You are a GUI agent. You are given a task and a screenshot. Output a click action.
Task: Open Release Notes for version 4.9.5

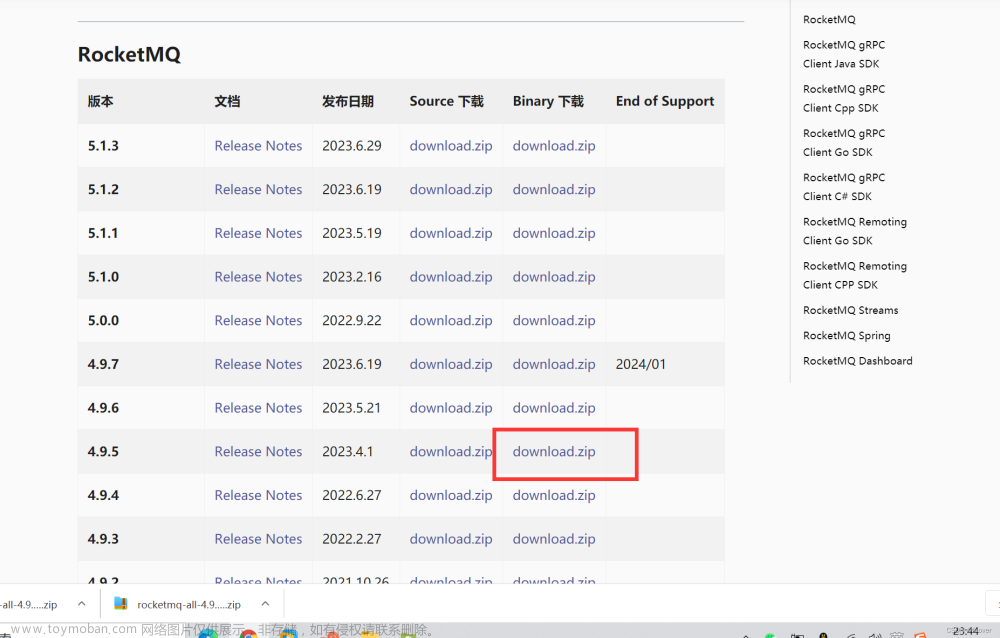tap(258, 452)
